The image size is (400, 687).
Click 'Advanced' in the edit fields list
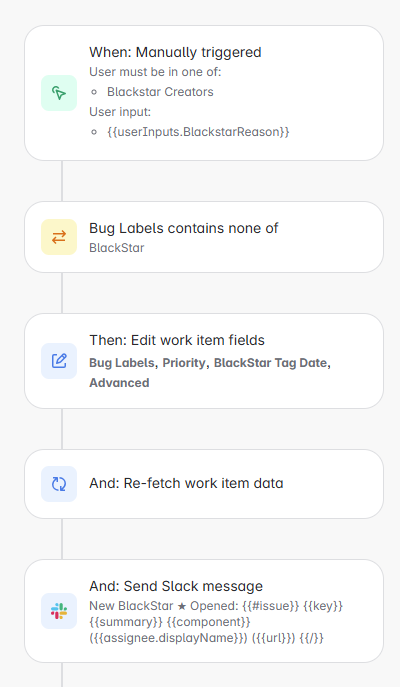pyautogui.click(x=119, y=383)
